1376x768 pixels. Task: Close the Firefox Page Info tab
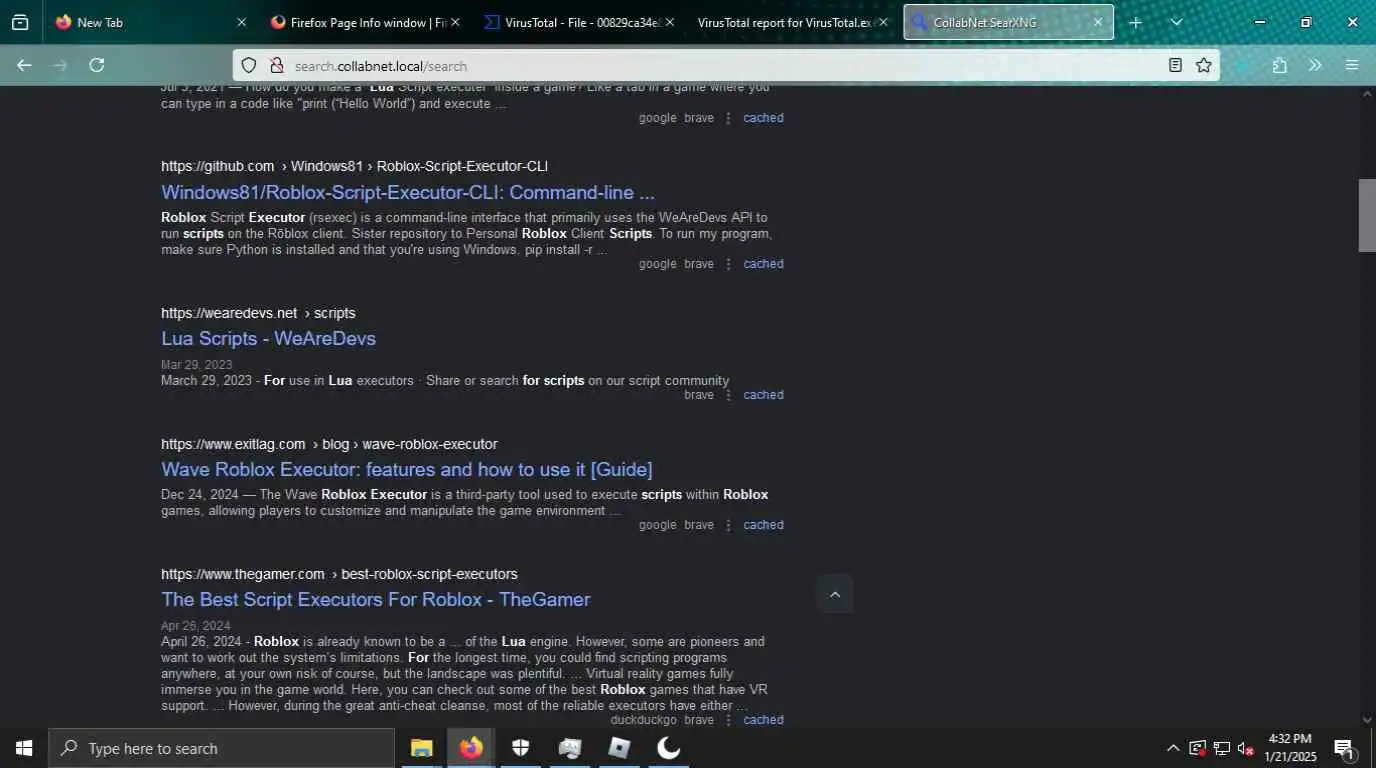click(x=456, y=22)
